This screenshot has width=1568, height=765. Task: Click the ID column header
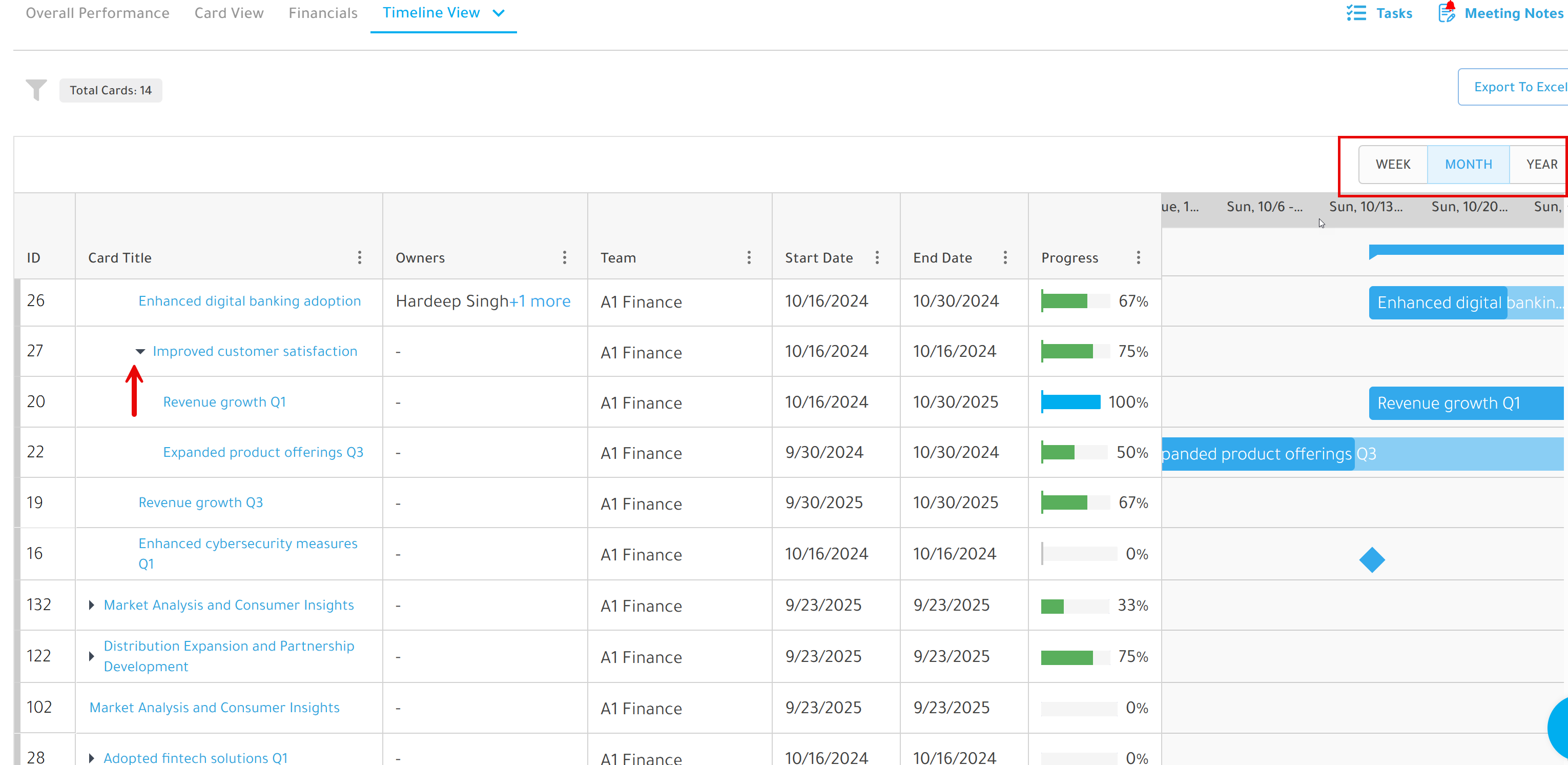tap(33, 257)
